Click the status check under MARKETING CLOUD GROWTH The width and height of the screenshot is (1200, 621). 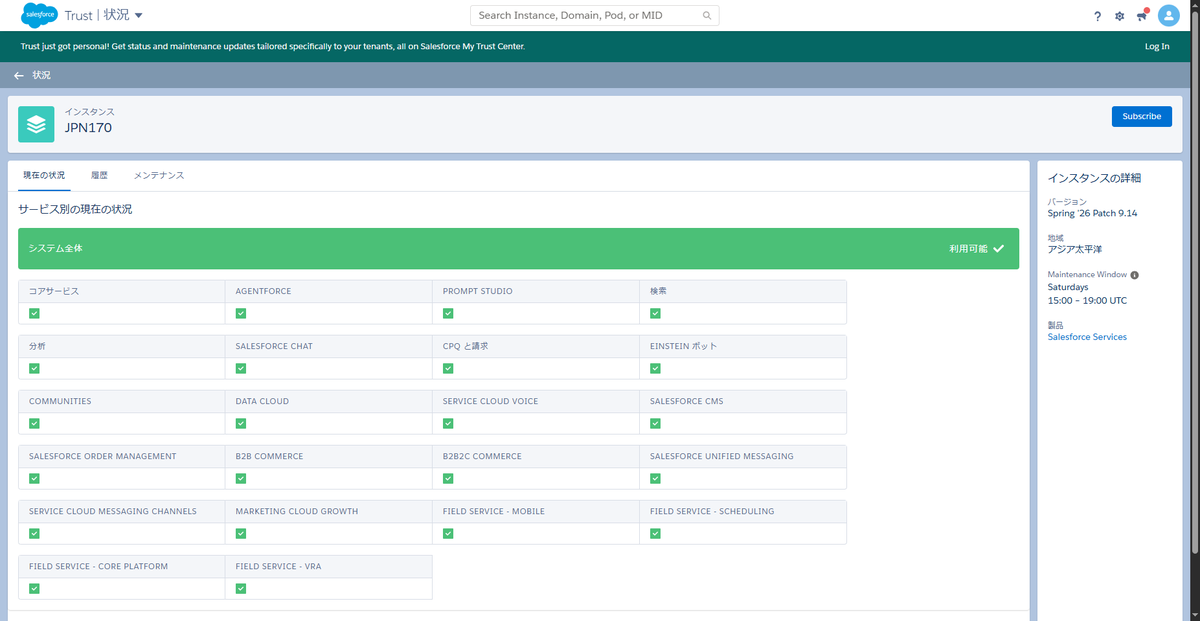pyautogui.click(x=241, y=533)
